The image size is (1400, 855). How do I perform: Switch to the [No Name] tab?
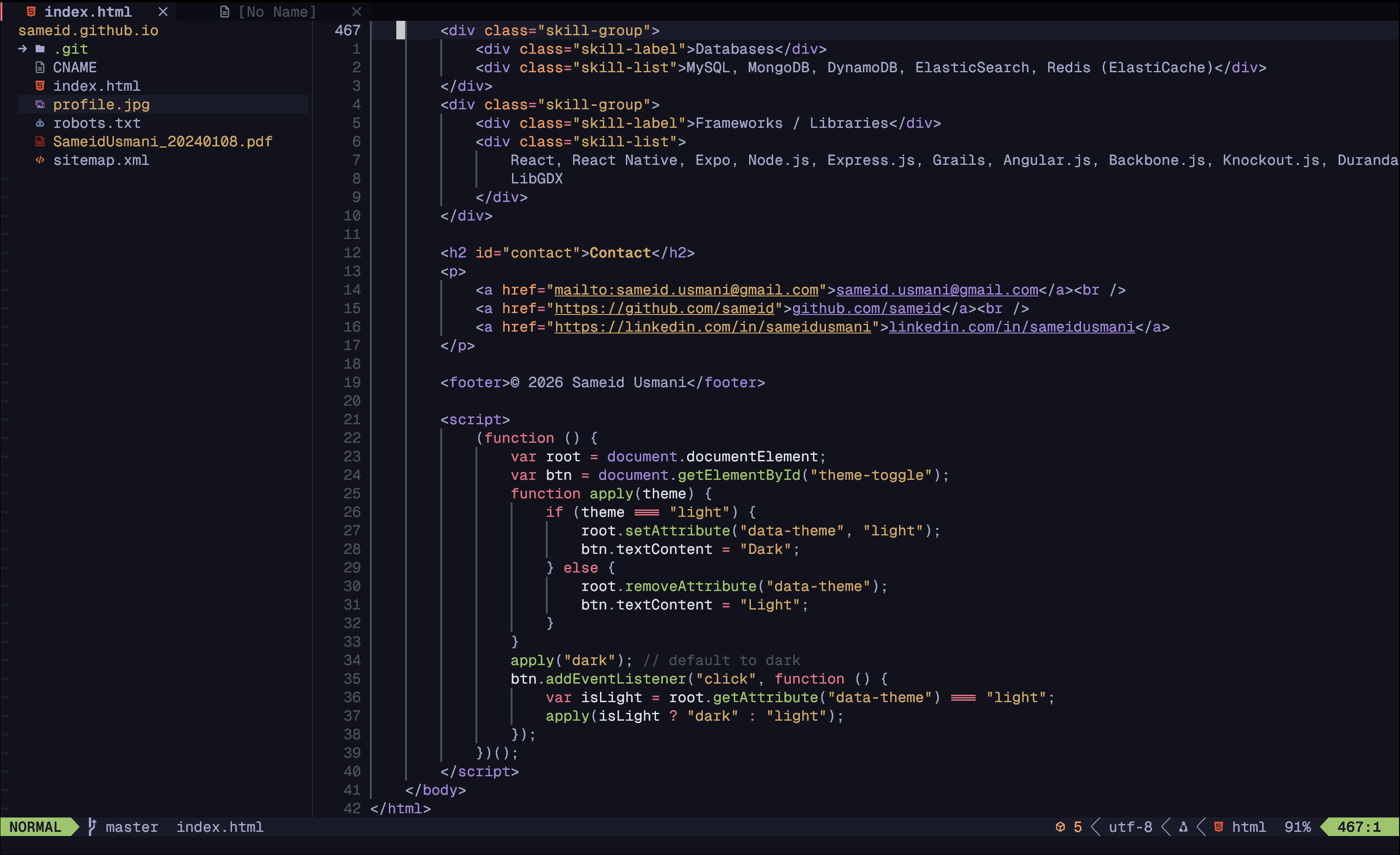[277, 12]
